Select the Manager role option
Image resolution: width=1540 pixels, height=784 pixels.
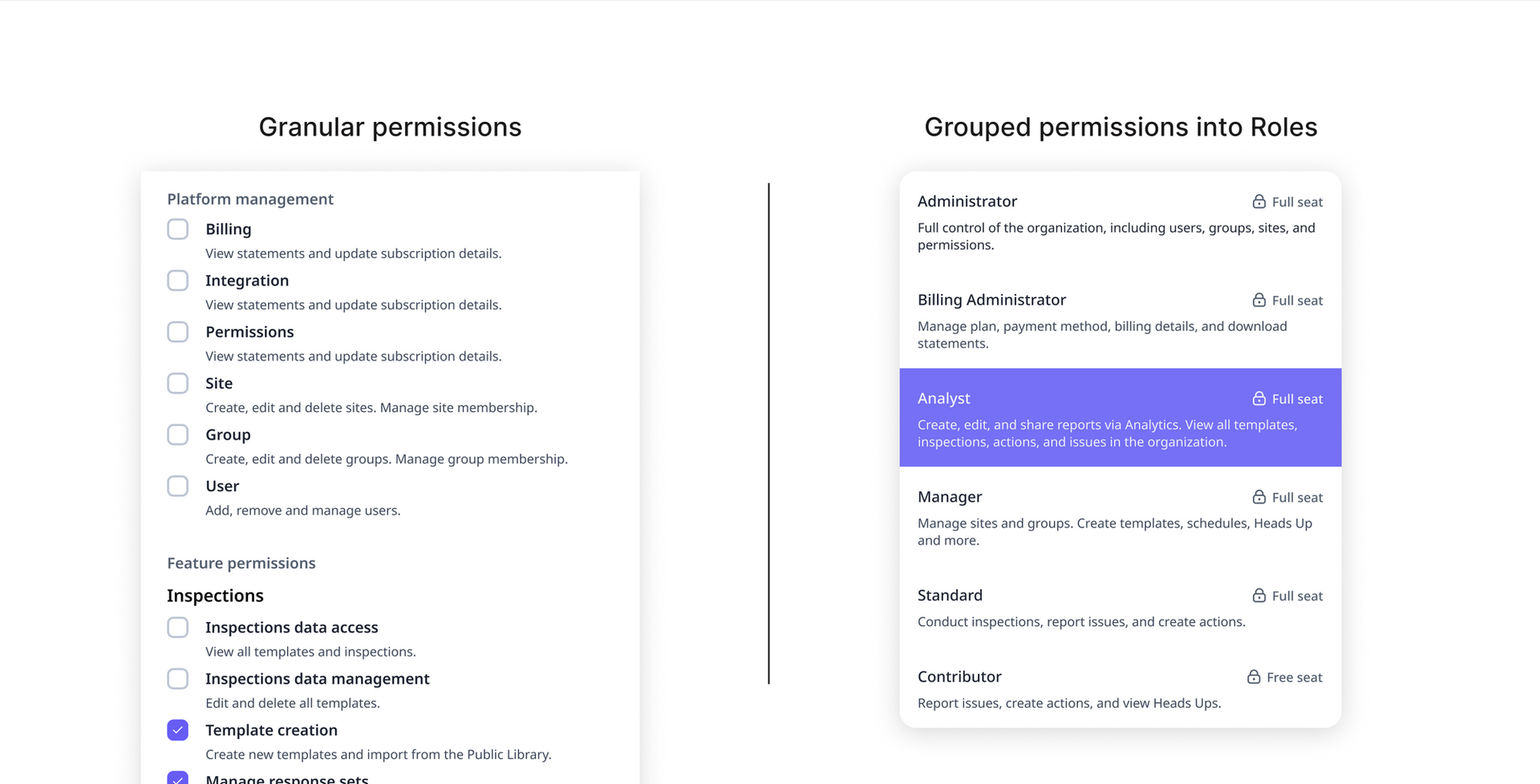point(1120,518)
